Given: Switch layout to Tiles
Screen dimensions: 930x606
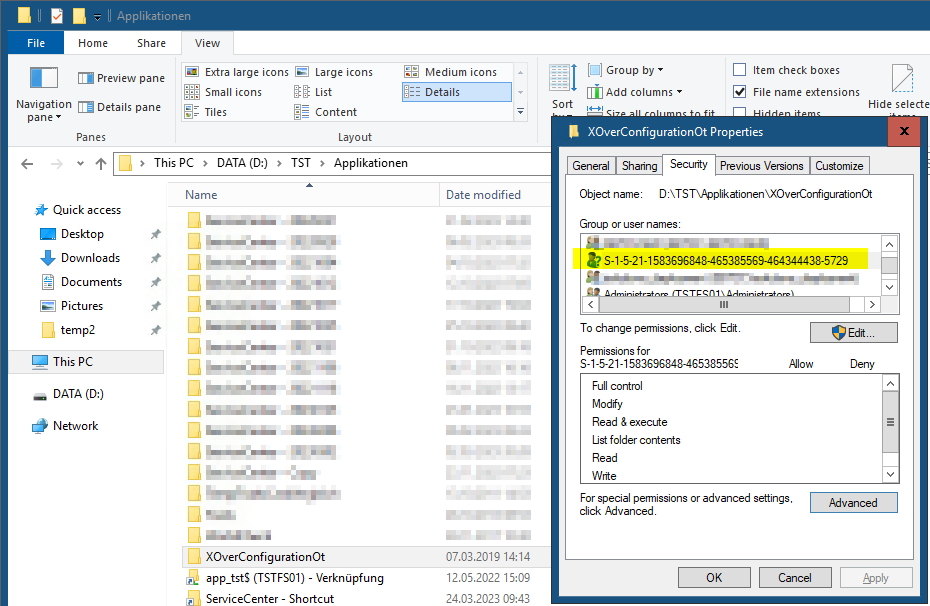Looking at the screenshot, I should [x=206, y=112].
